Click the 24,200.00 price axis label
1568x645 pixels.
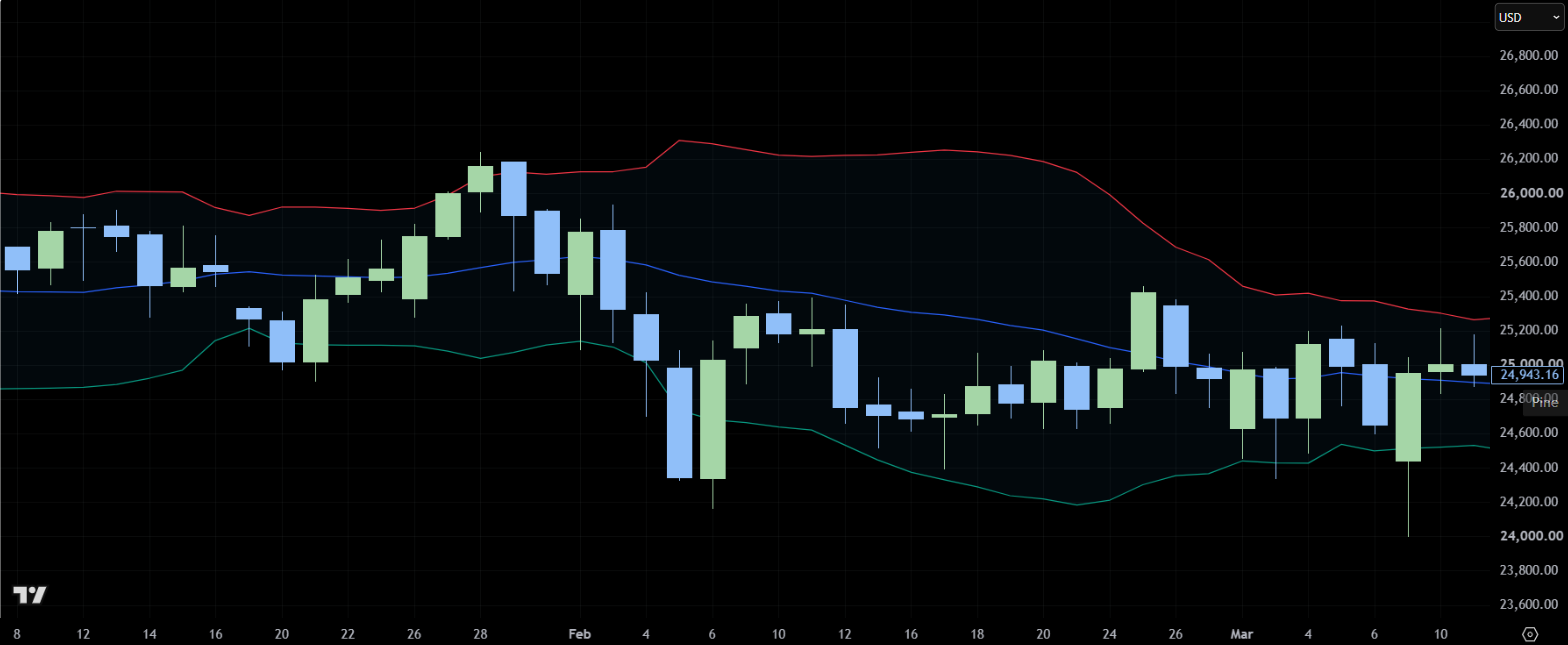(x=1530, y=502)
